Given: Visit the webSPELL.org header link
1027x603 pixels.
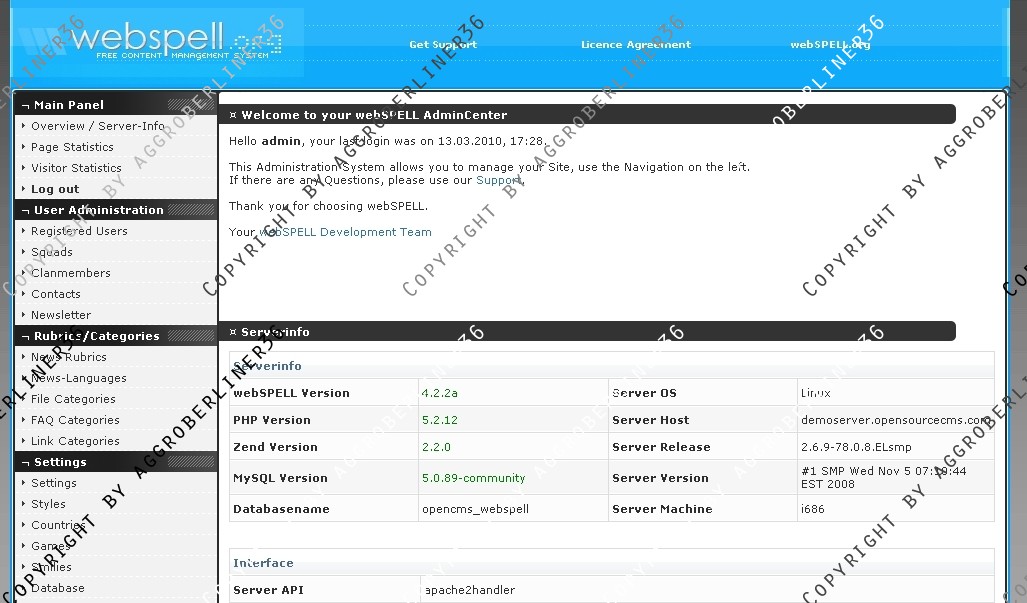Looking at the screenshot, I should point(830,45).
